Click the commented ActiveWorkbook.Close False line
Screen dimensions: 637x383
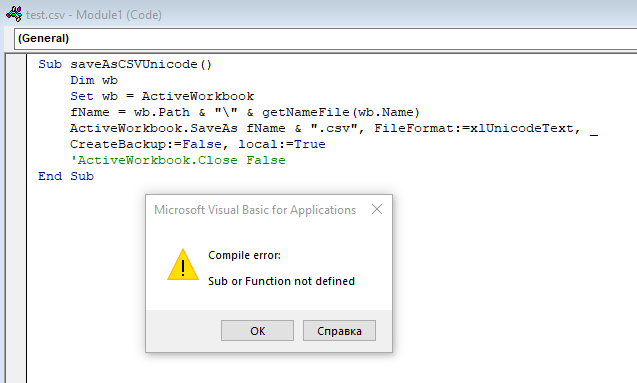click(x=178, y=160)
